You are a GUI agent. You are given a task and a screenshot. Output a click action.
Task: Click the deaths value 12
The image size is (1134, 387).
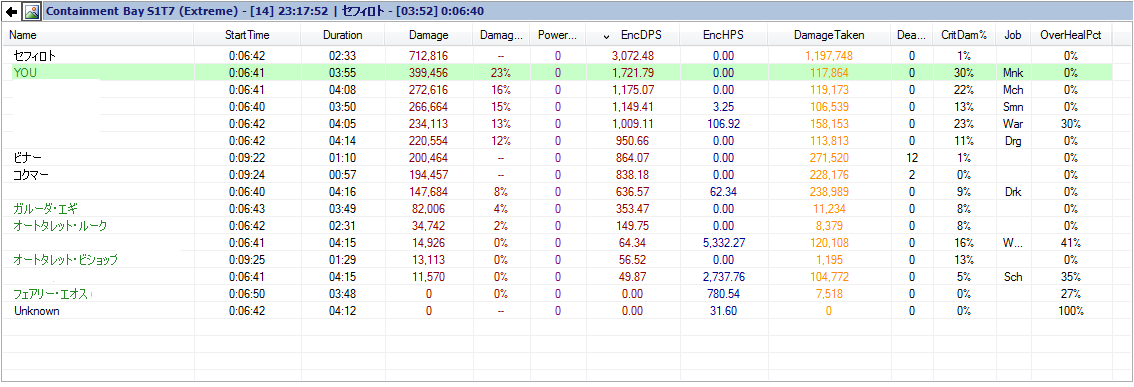click(x=912, y=158)
